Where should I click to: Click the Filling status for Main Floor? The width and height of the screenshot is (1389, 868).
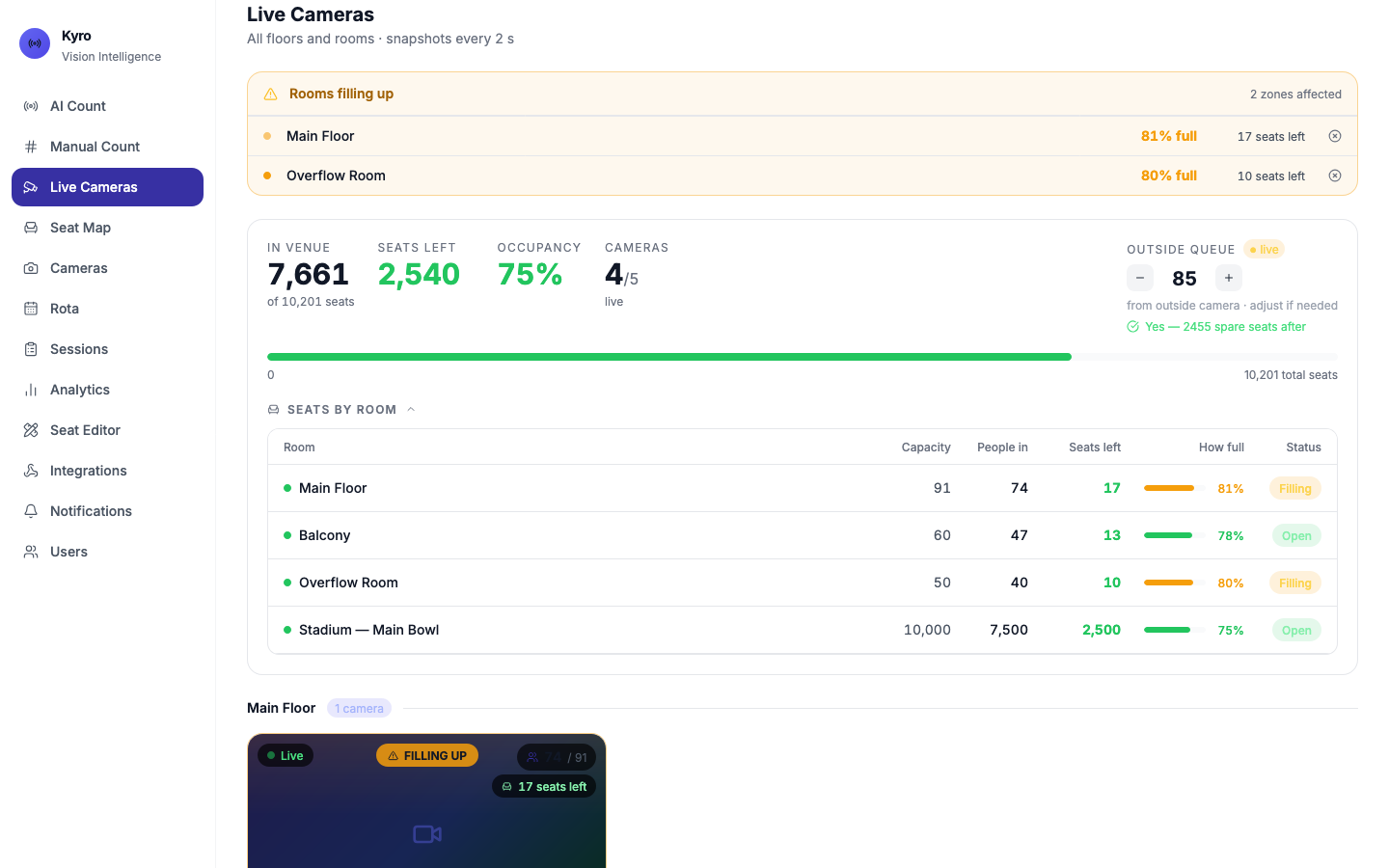(x=1294, y=489)
